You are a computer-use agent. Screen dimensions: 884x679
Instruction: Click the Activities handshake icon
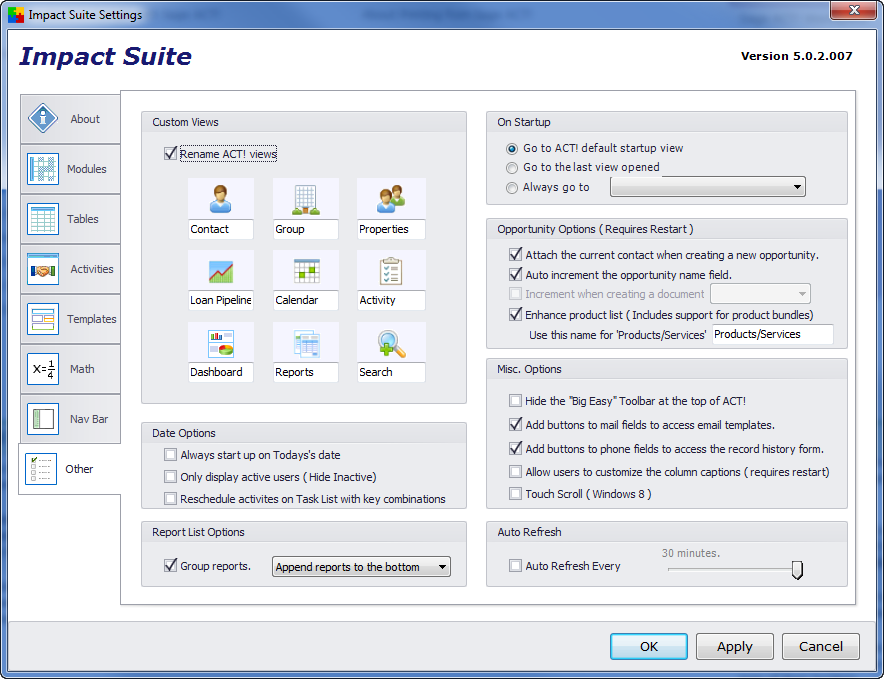pyautogui.click(x=43, y=269)
